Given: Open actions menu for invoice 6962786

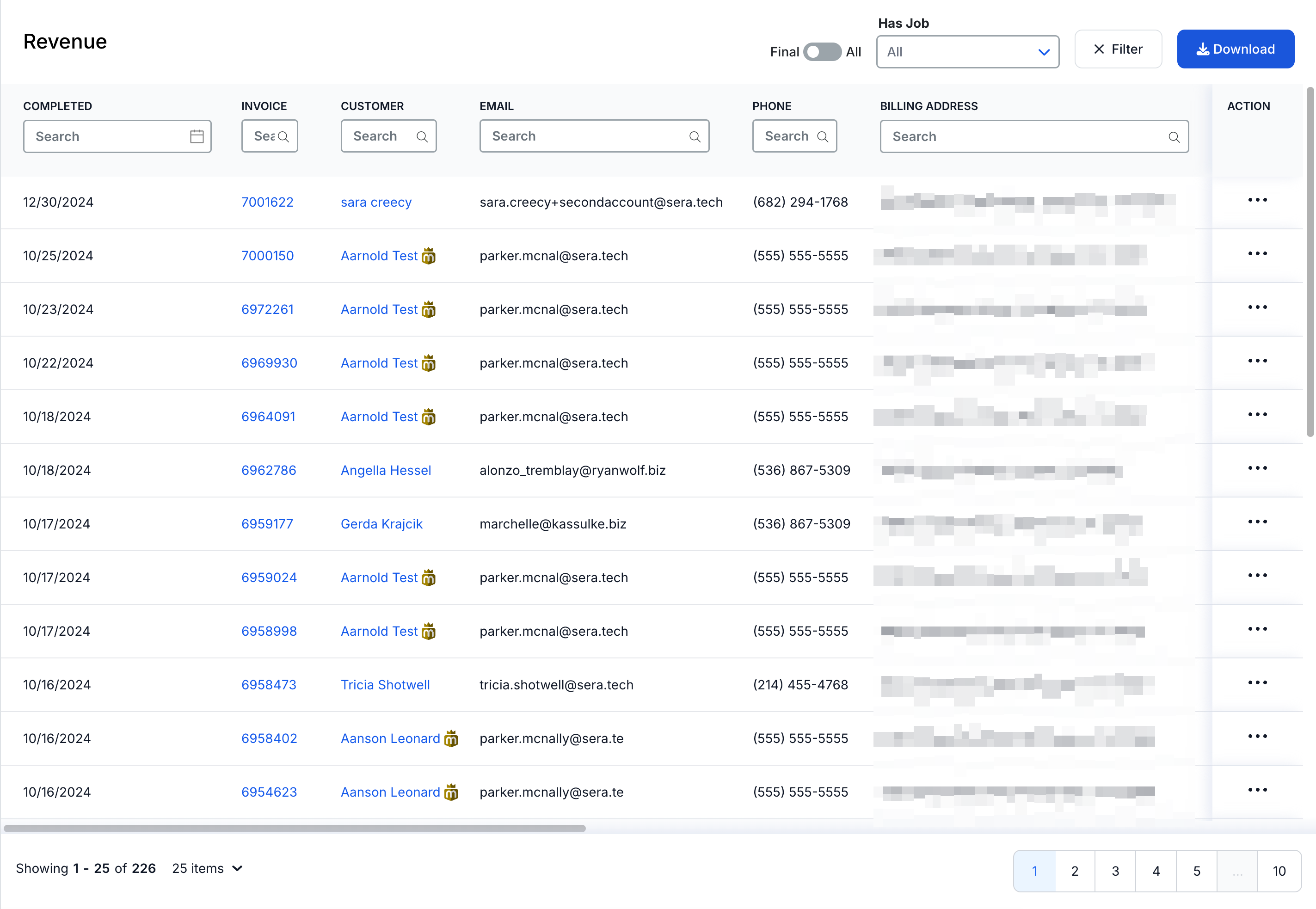Looking at the screenshot, I should 1257,468.
